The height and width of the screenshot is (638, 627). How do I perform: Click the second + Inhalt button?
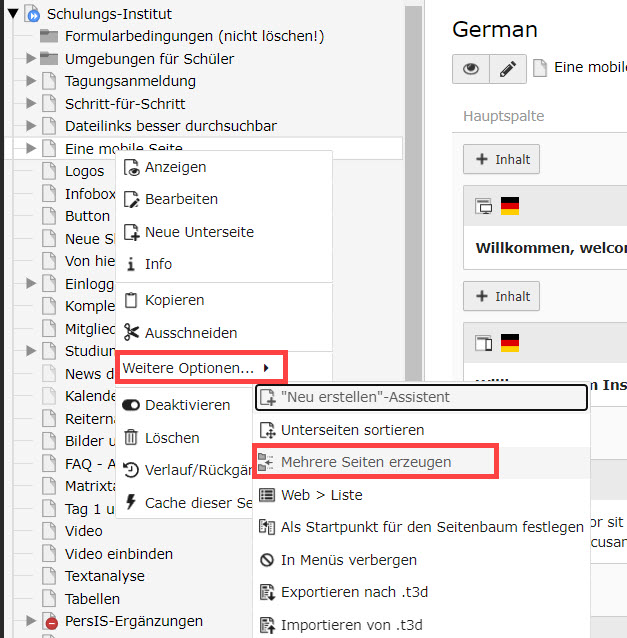pyautogui.click(x=501, y=296)
